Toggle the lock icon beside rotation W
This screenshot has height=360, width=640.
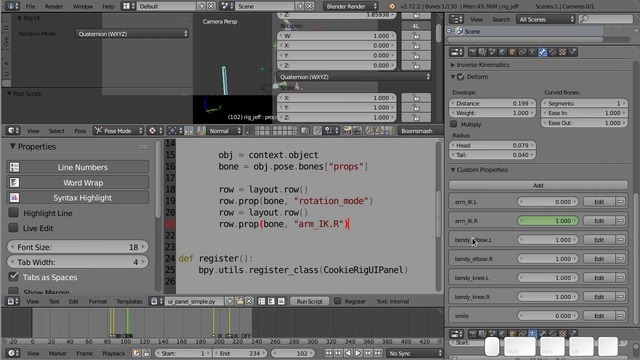(x=416, y=36)
